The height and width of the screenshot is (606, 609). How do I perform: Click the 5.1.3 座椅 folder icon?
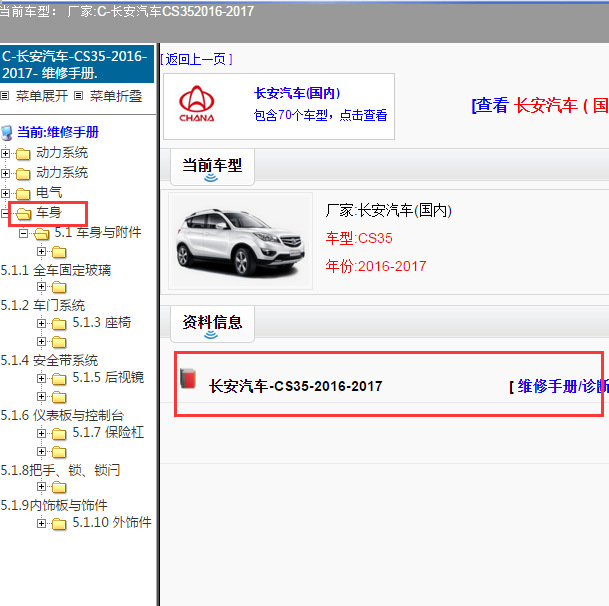(59, 324)
